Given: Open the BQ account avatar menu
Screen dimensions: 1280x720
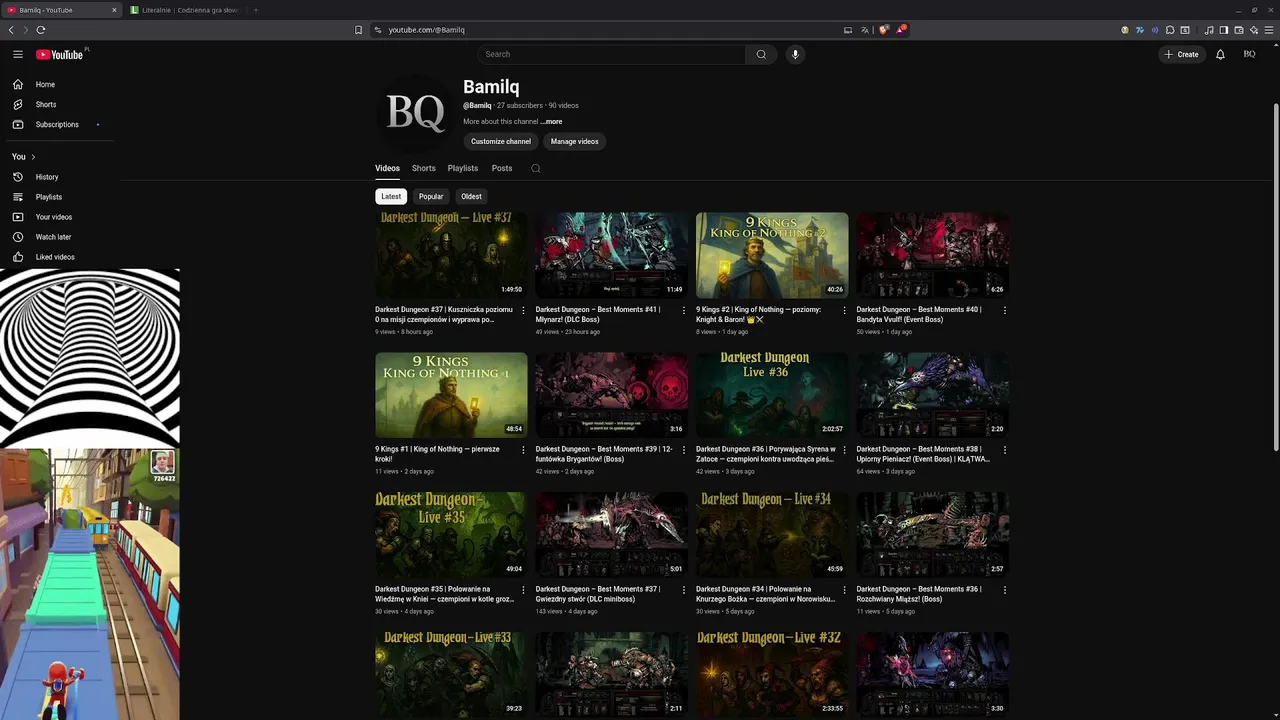Looking at the screenshot, I should pyautogui.click(x=1249, y=54).
